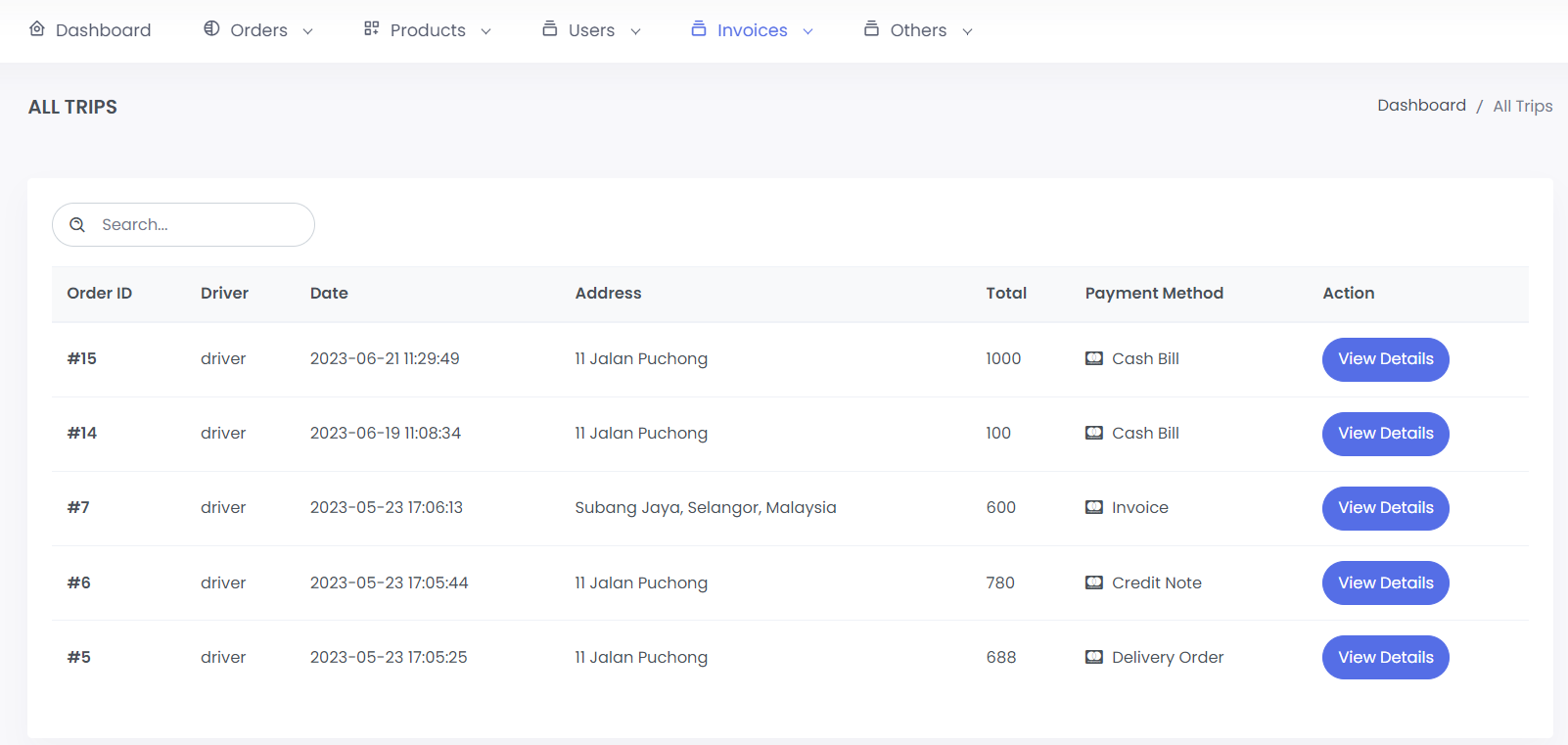The image size is (1568, 745).
Task: Sort by the Total column header
Action: (1006, 294)
